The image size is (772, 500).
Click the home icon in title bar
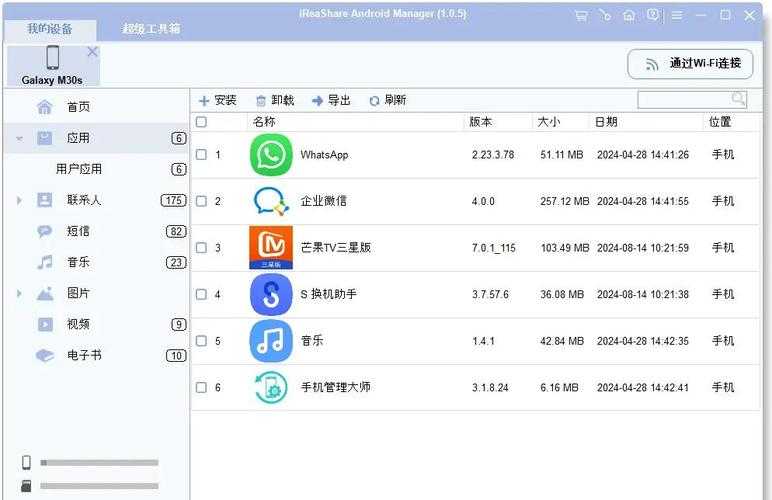click(x=629, y=16)
